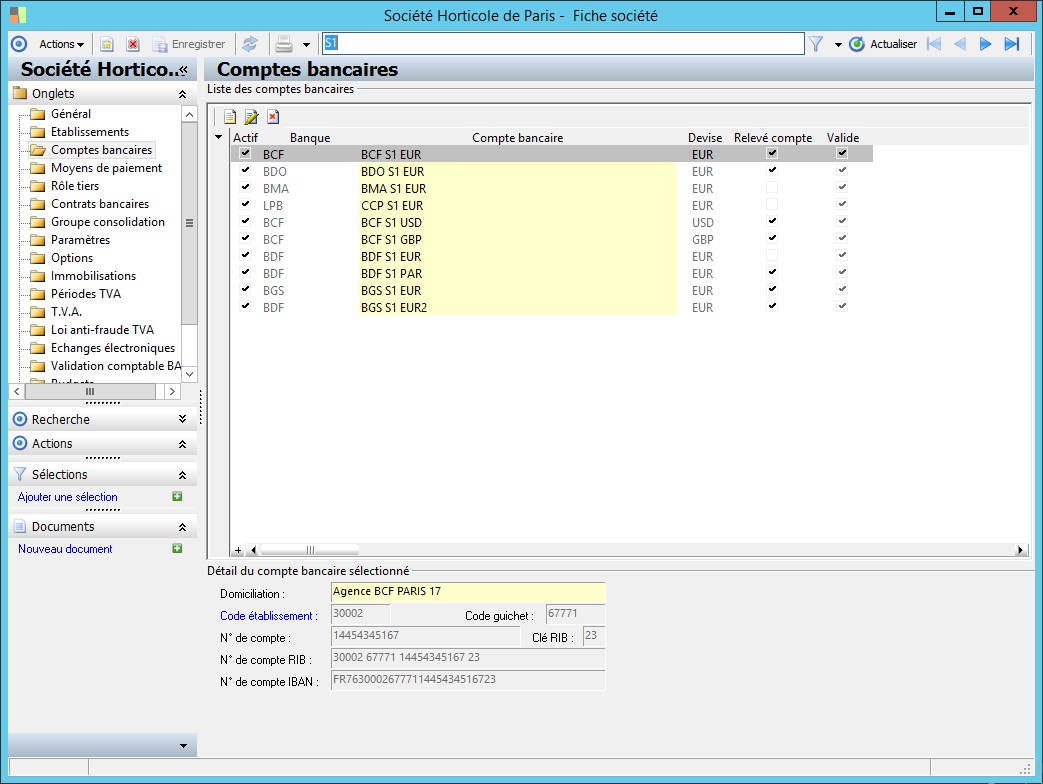1043x784 pixels.
Task: Click the printer icon
Action: 284,44
